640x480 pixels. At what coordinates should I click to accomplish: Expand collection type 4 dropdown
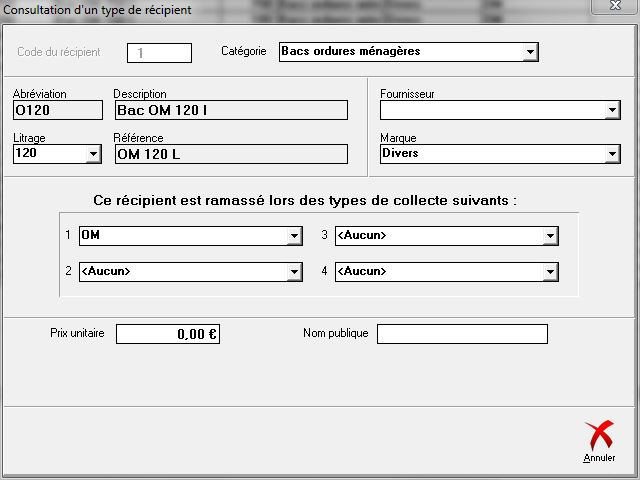tap(549, 272)
